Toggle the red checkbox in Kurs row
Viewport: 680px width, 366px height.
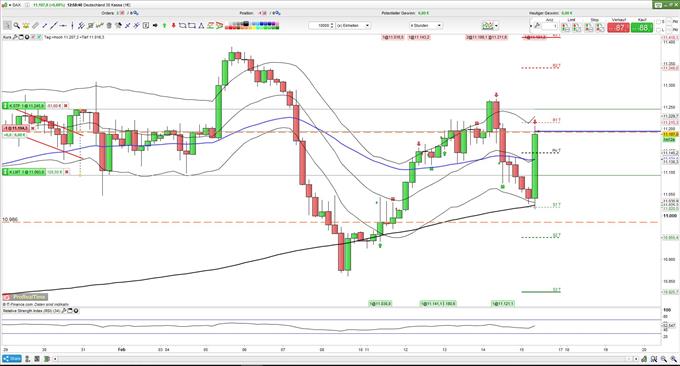pyautogui.click(x=33, y=37)
